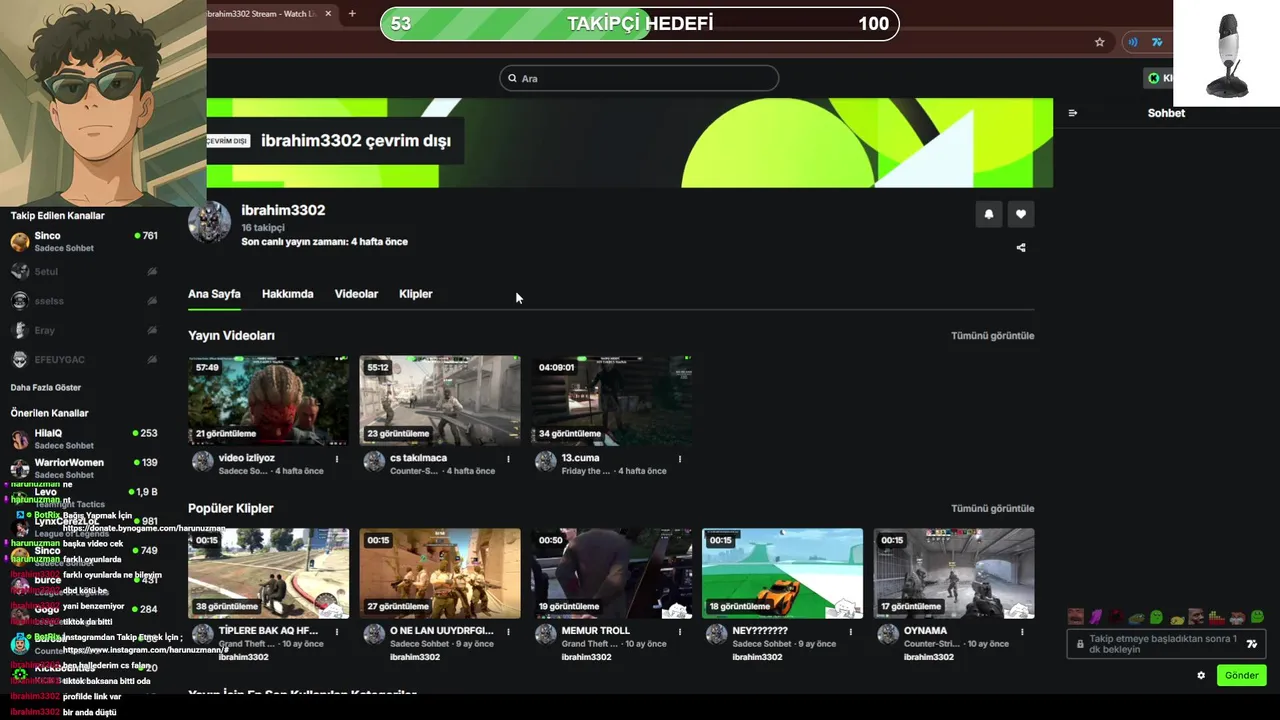1280x720 pixels.
Task: Open offline channel Setul in sidebar
Action: (84, 271)
